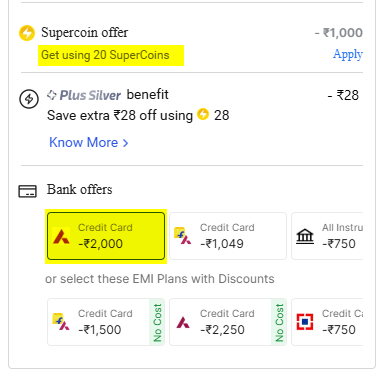Apply the Supercoin offer
This screenshot has width=381, height=382.
click(x=348, y=54)
